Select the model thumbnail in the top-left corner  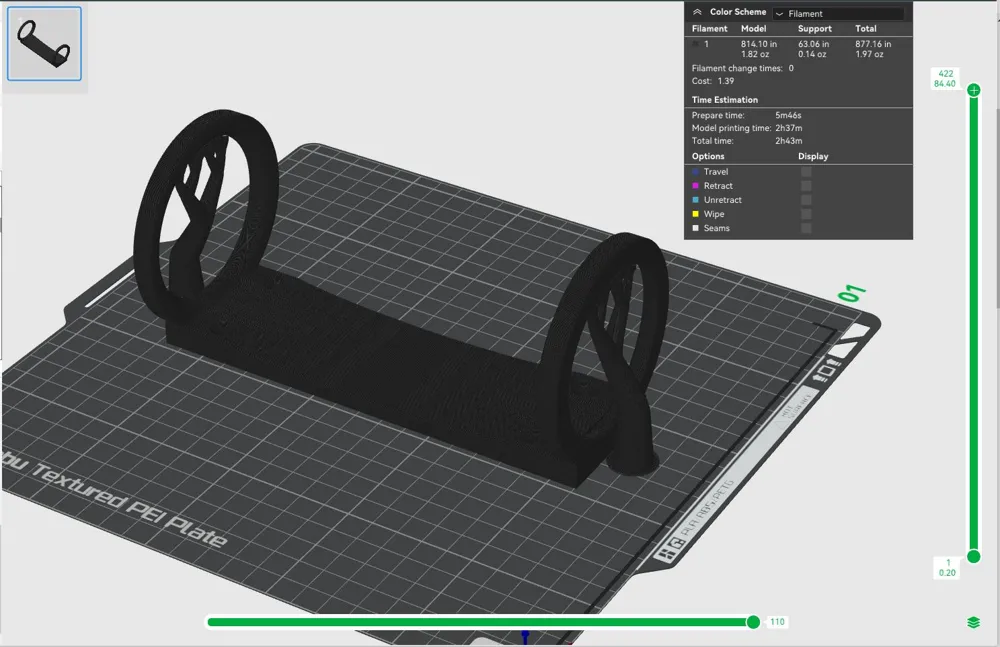tap(44, 43)
